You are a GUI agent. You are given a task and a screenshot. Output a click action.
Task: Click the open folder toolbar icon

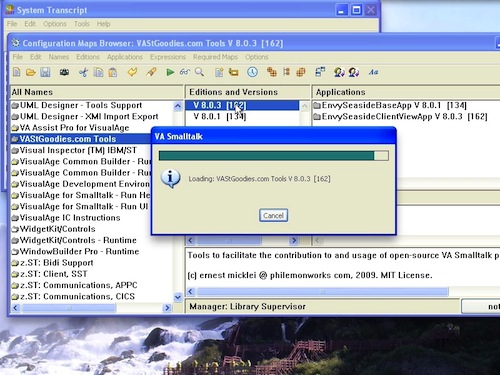click(x=31, y=72)
